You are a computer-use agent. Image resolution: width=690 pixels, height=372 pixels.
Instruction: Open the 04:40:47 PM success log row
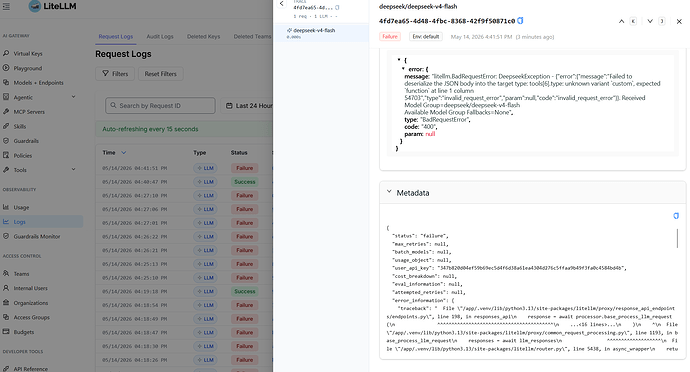tap(184, 182)
